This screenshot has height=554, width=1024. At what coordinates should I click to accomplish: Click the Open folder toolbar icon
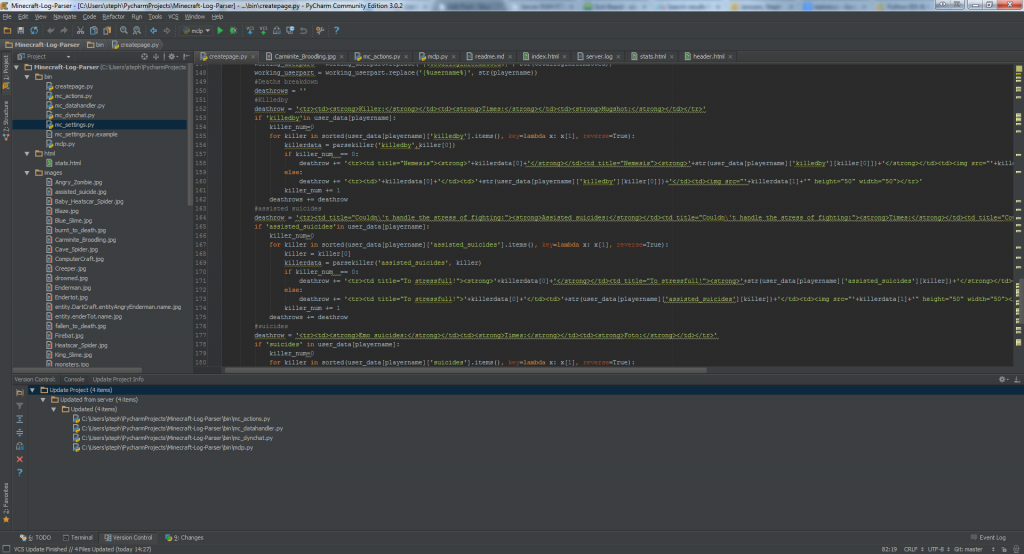pyautogui.click(x=7, y=30)
